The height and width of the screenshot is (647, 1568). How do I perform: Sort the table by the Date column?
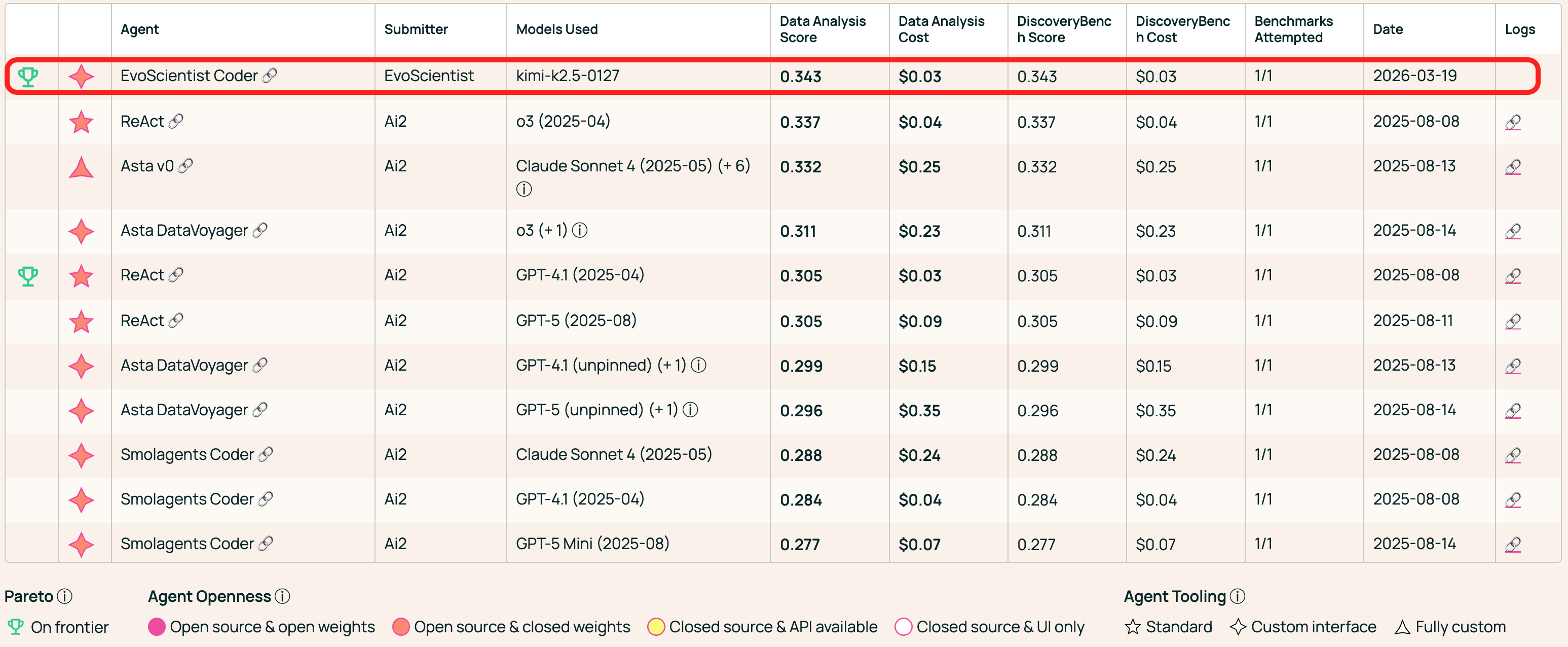coord(1387,29)
